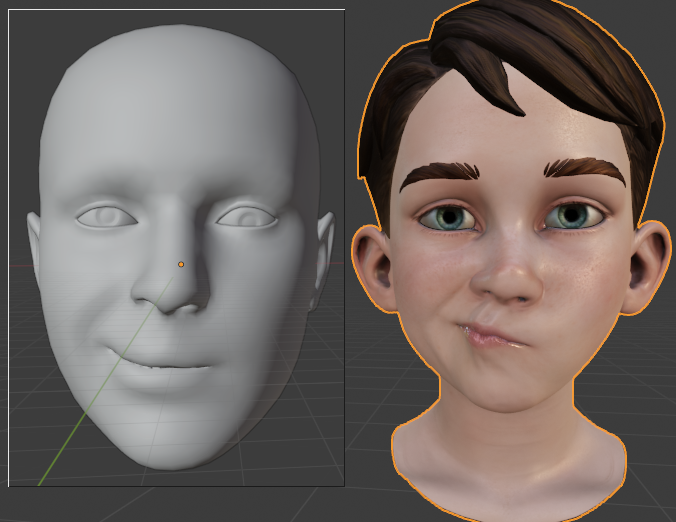Image resolution: width=676 pixels, height=522 pixels.
Task: Click the boy's right green eye
Action: 573,216
